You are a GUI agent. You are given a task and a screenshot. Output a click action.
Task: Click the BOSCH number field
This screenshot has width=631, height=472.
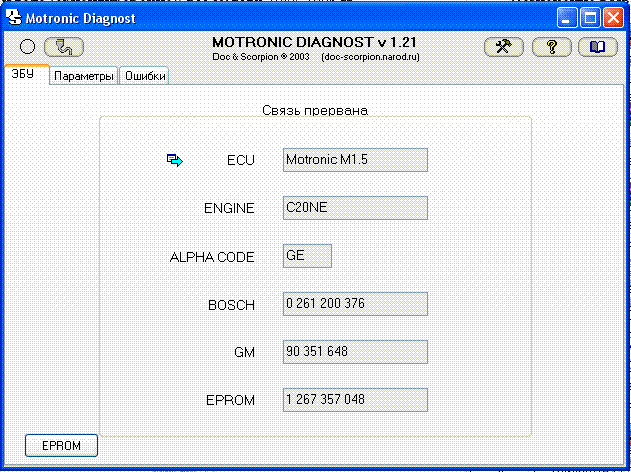point(355,304)
